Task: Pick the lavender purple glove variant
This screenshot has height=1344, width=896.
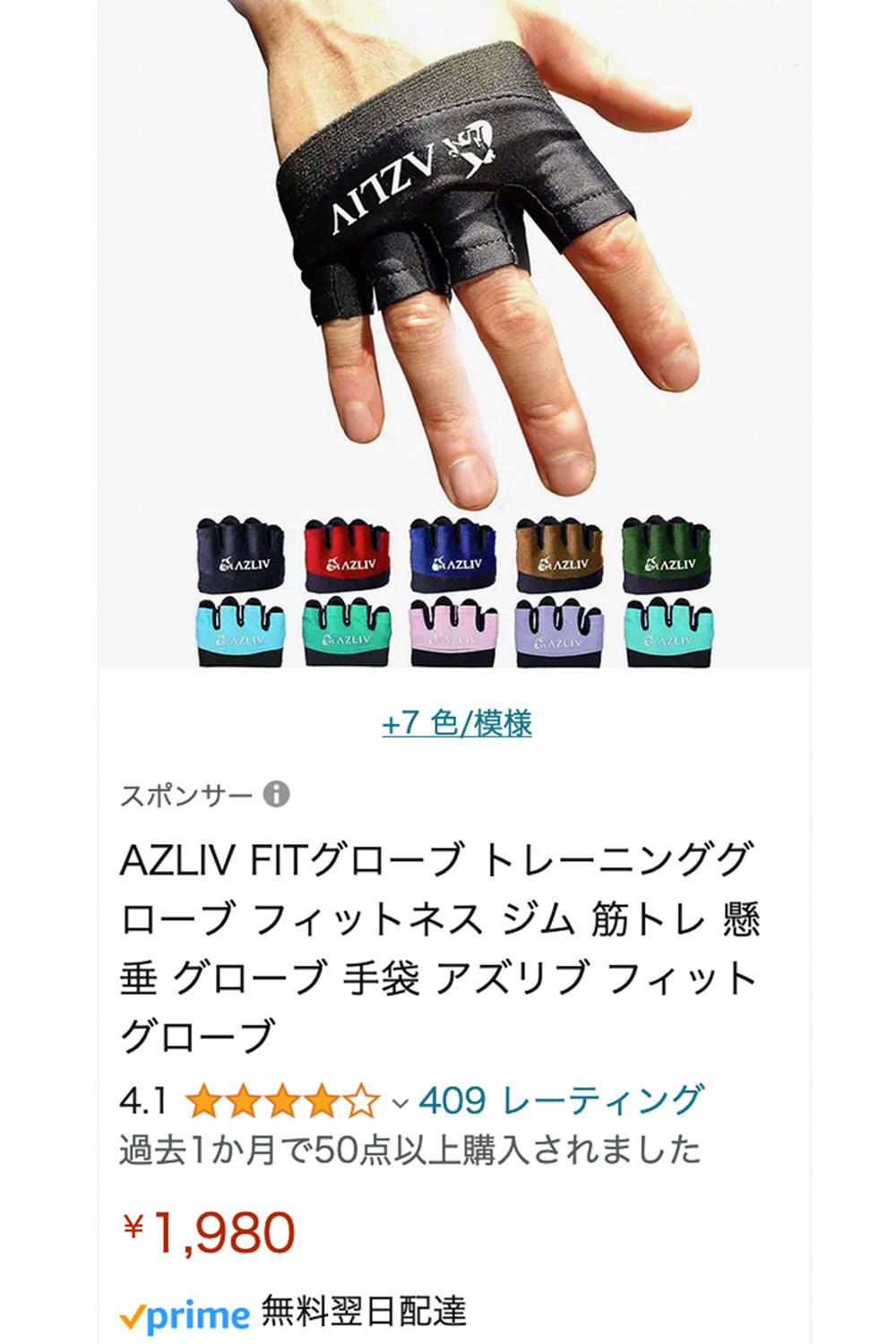Action: tap(558, 631)
